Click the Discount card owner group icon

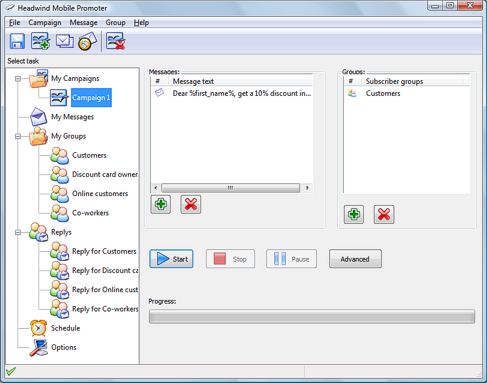(60, 174)
